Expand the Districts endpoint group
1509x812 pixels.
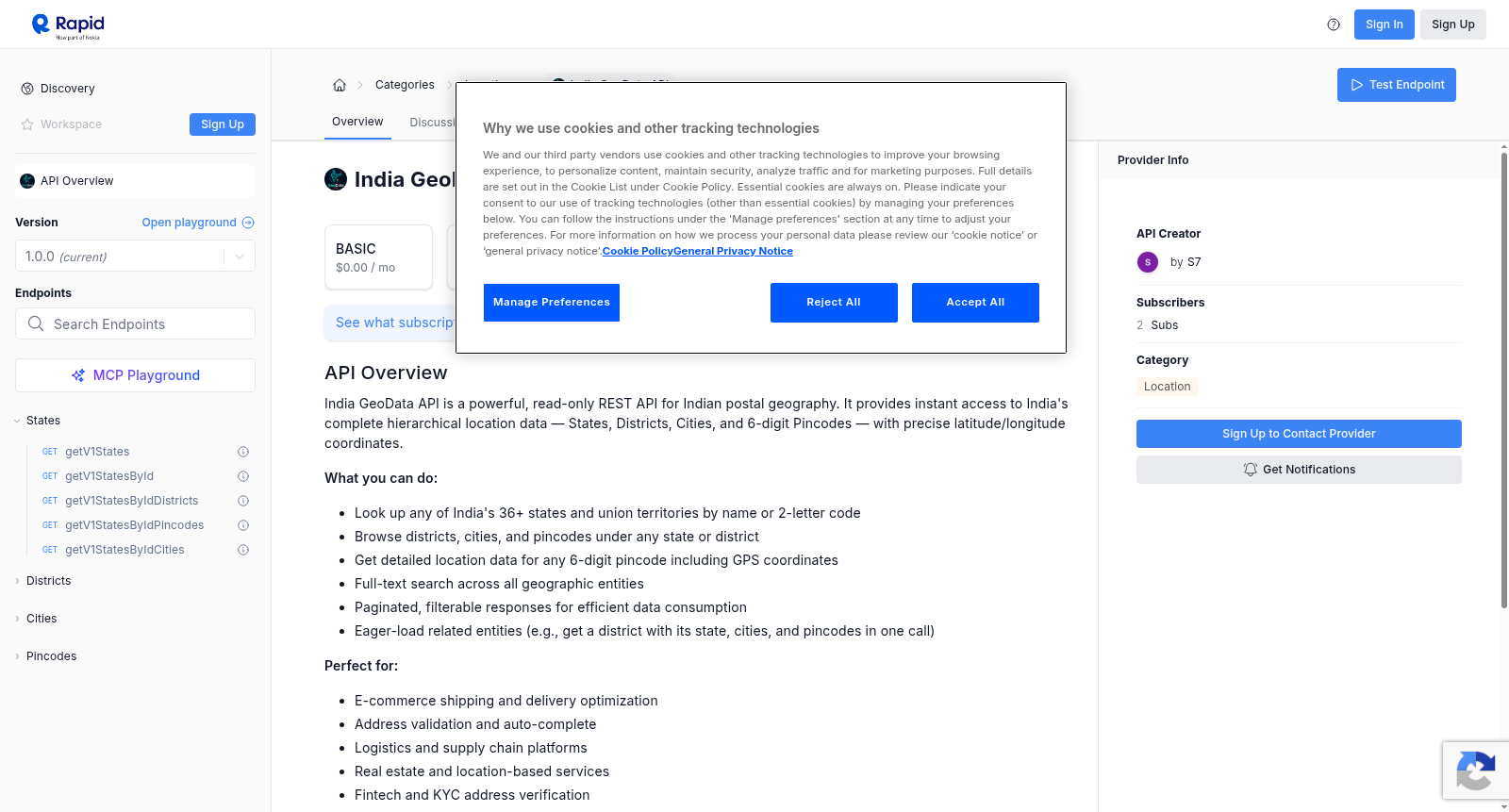(43, 581)
